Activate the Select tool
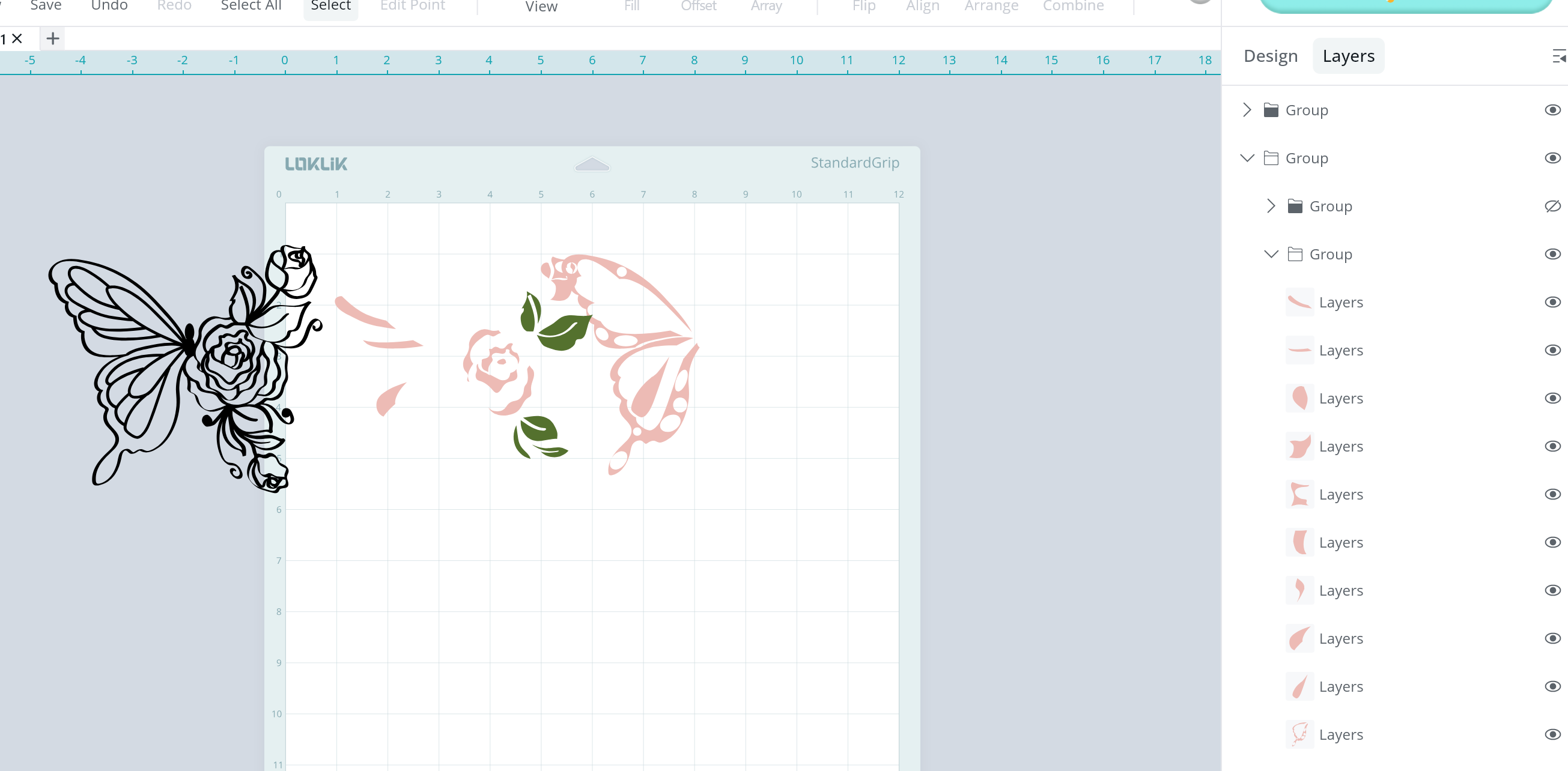1568x771 pixels. tap(330, 7)
